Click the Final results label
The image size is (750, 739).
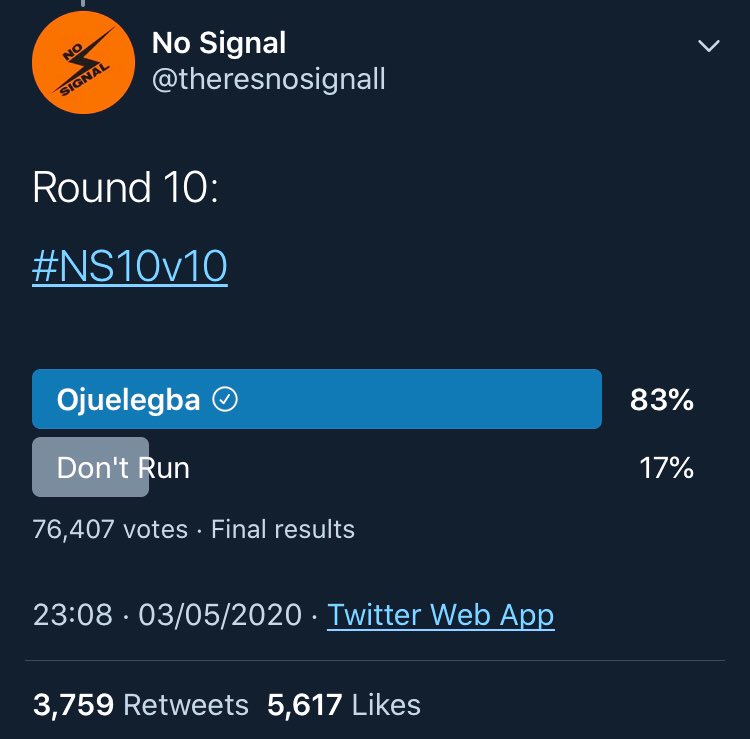coord(283,528)
